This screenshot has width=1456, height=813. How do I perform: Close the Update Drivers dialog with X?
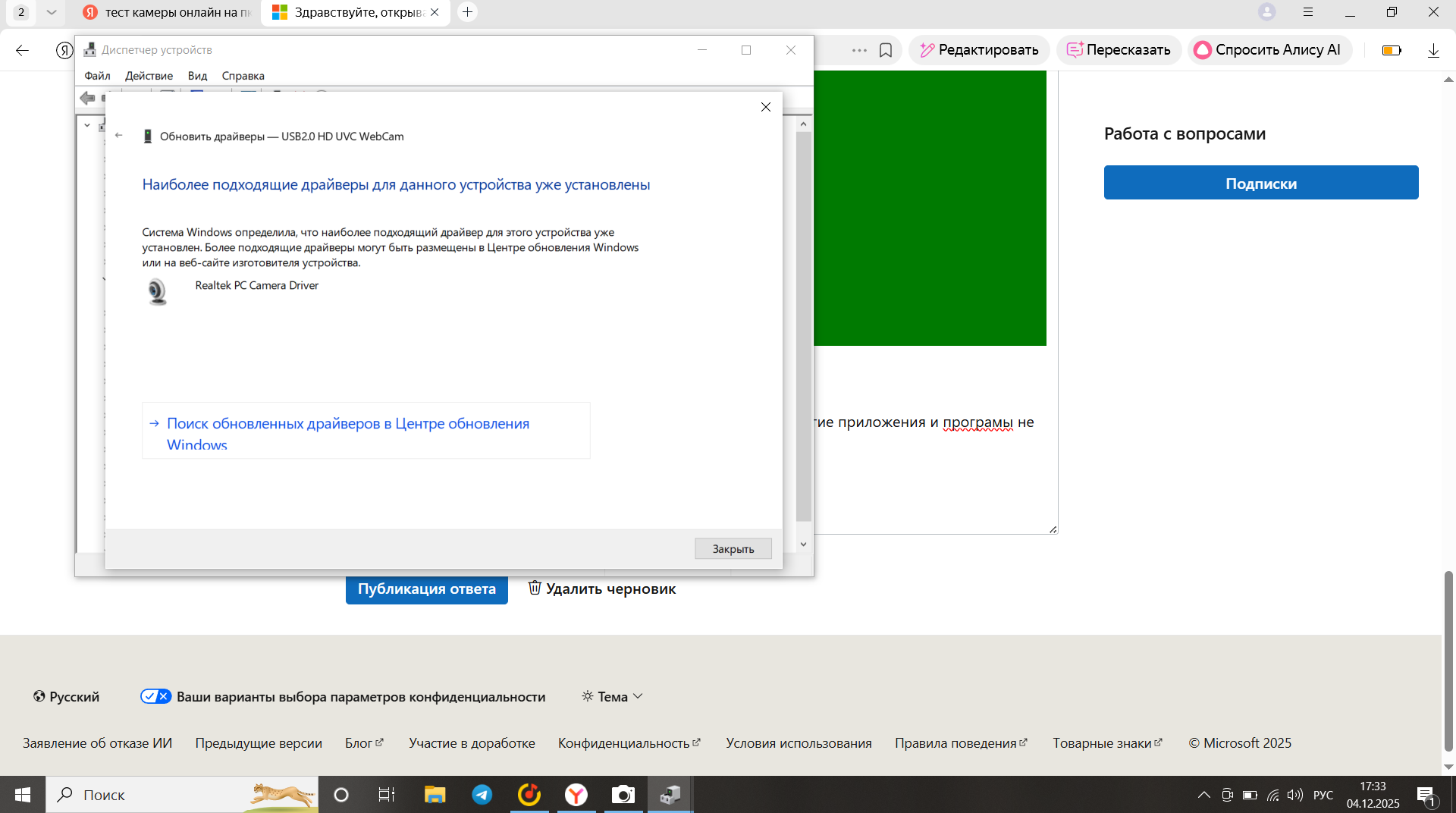pos(766,107)
